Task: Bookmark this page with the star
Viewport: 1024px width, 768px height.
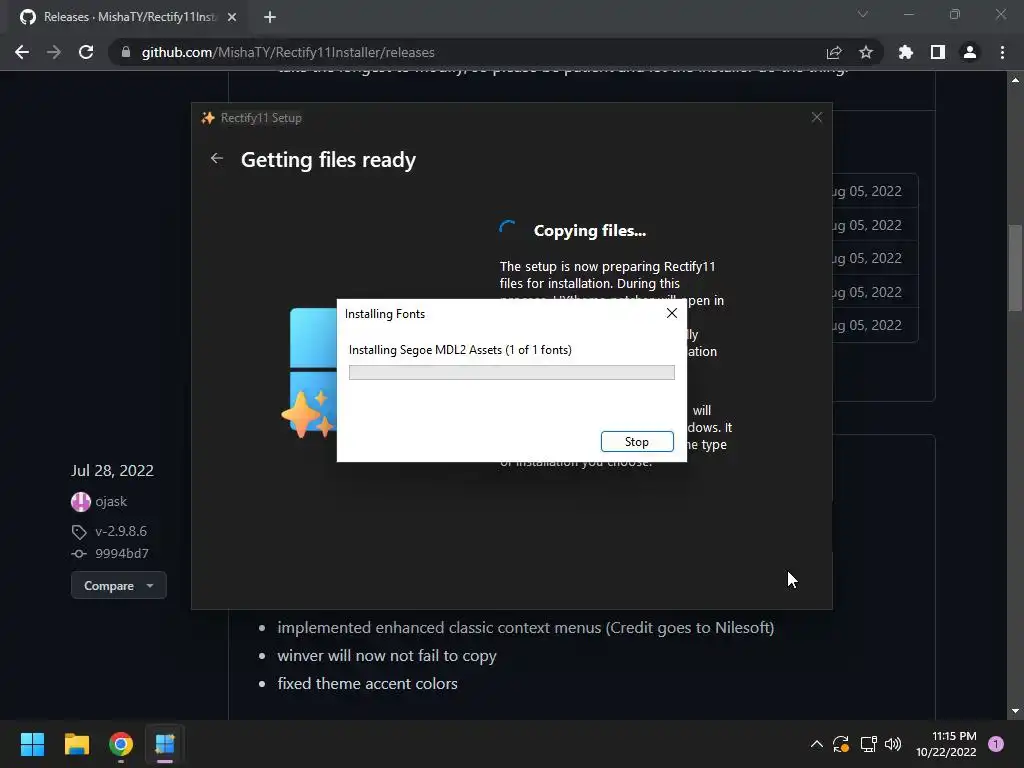Action: (x=866, y=52)
